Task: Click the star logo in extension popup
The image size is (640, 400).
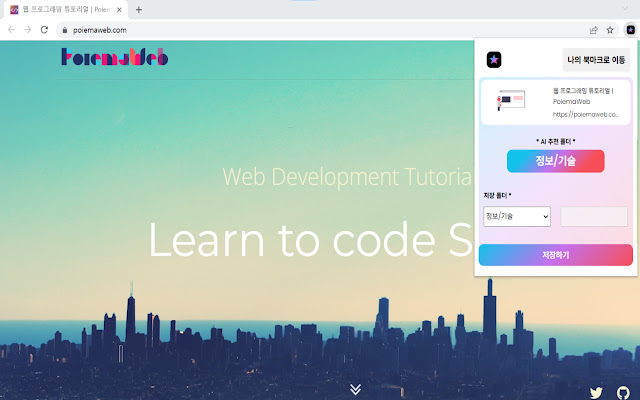Action: click(494, 60)
